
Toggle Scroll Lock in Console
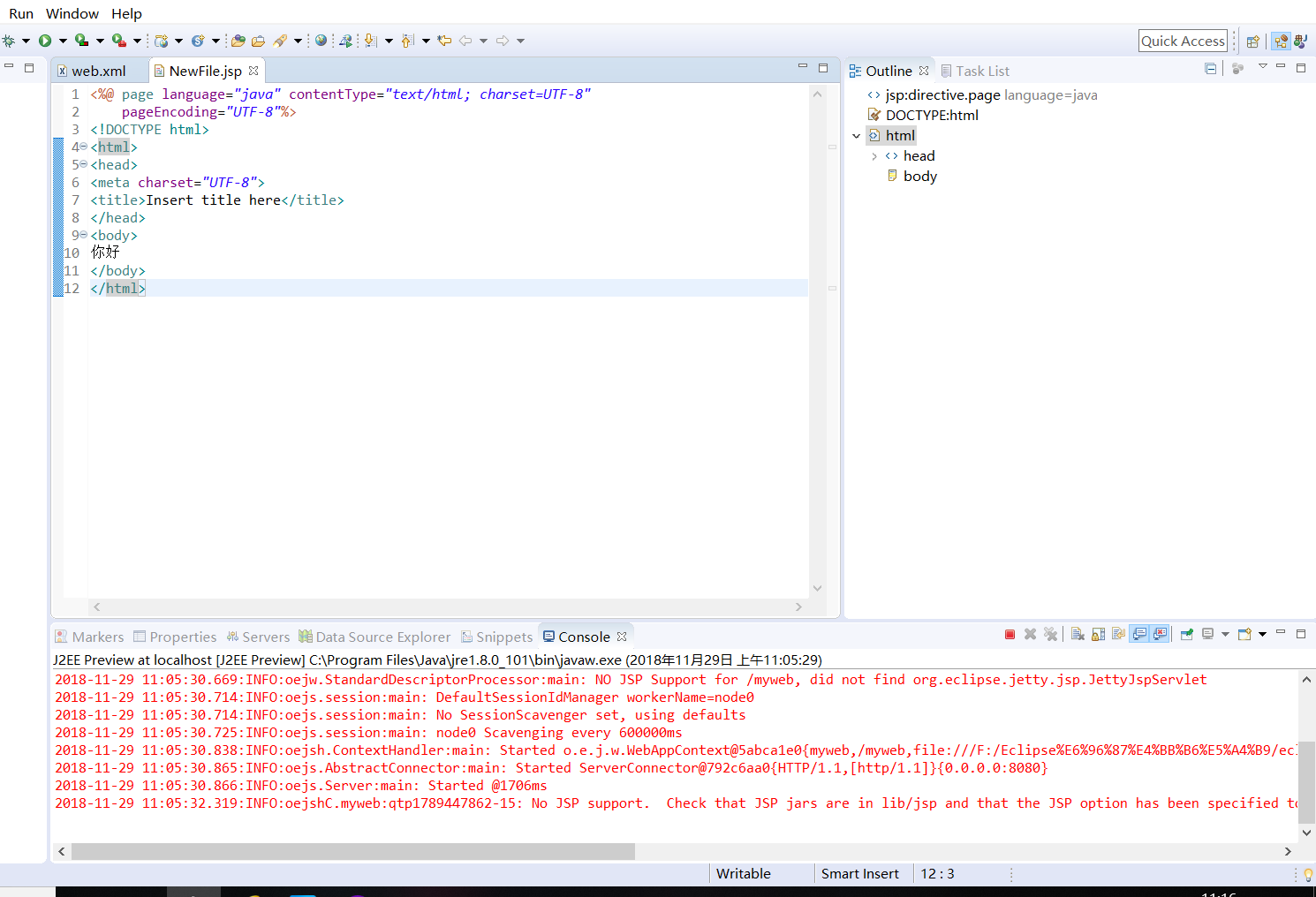tap(1098, 634)
